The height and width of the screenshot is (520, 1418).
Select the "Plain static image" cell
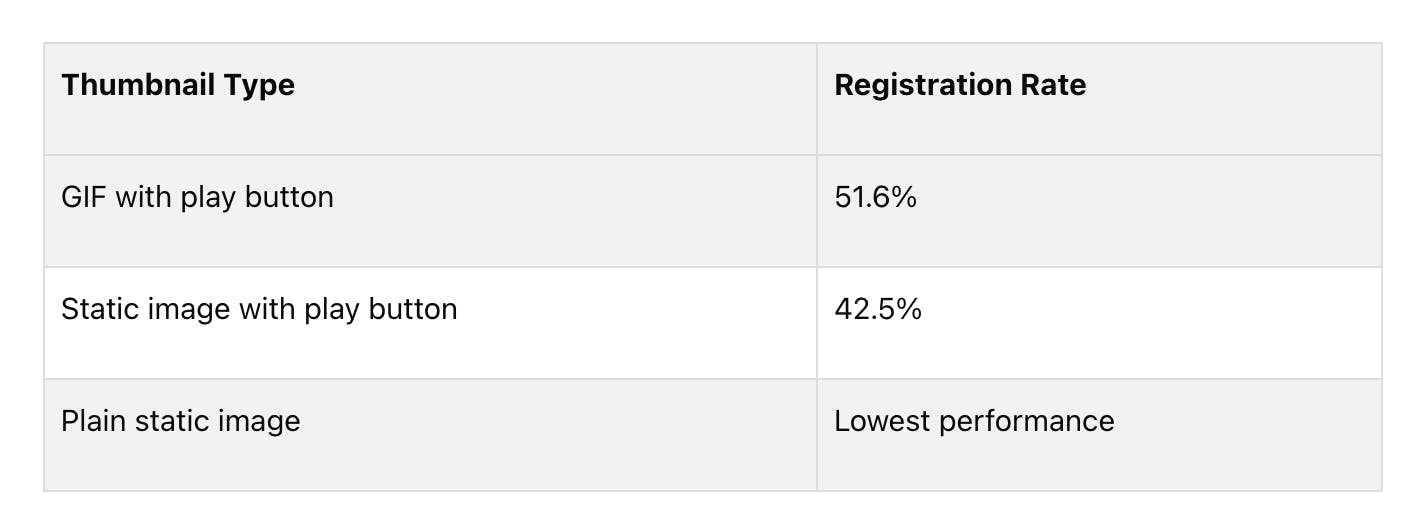[180, 421]
